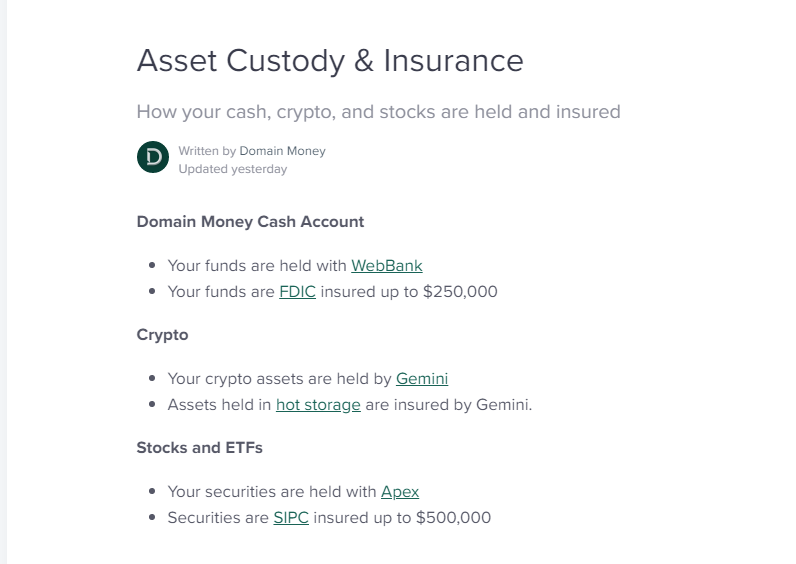Click the $500,000 insurance amount
This screenshot has height=564, width=796.
pyautogui.click(x=453, y=518)
